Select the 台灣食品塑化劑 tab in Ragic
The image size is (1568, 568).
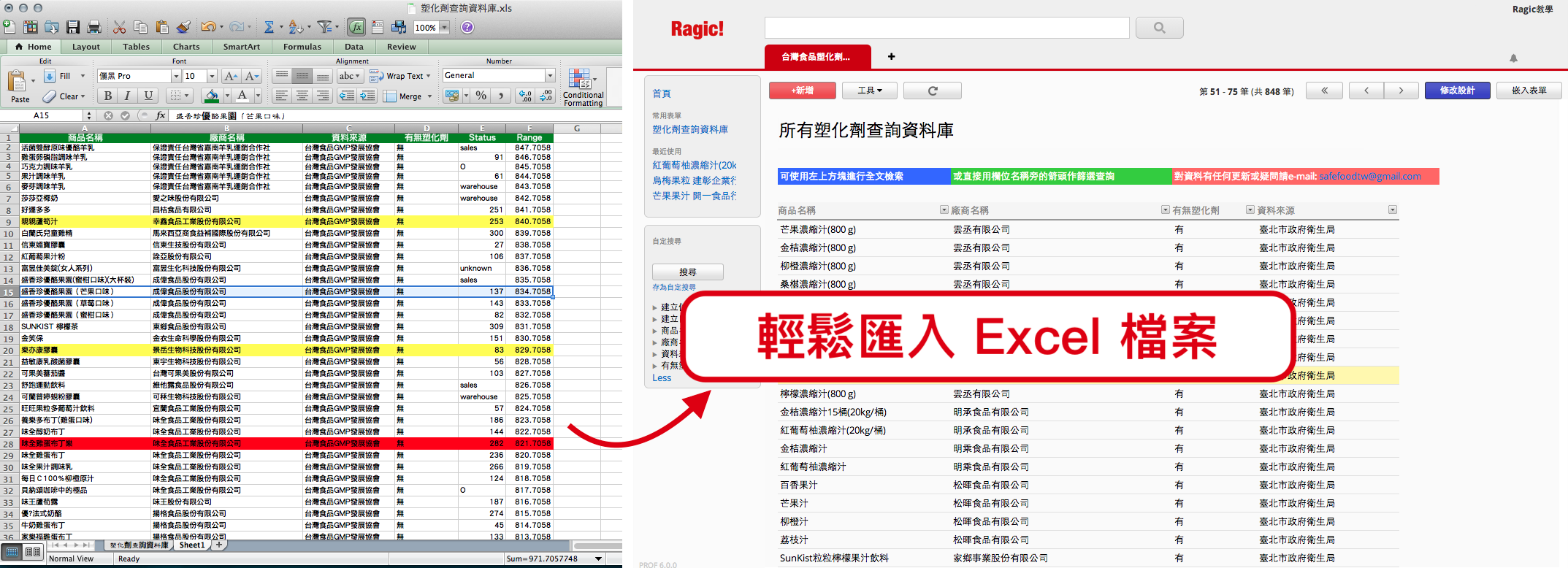pyautogui.click(x=816, y=56)
